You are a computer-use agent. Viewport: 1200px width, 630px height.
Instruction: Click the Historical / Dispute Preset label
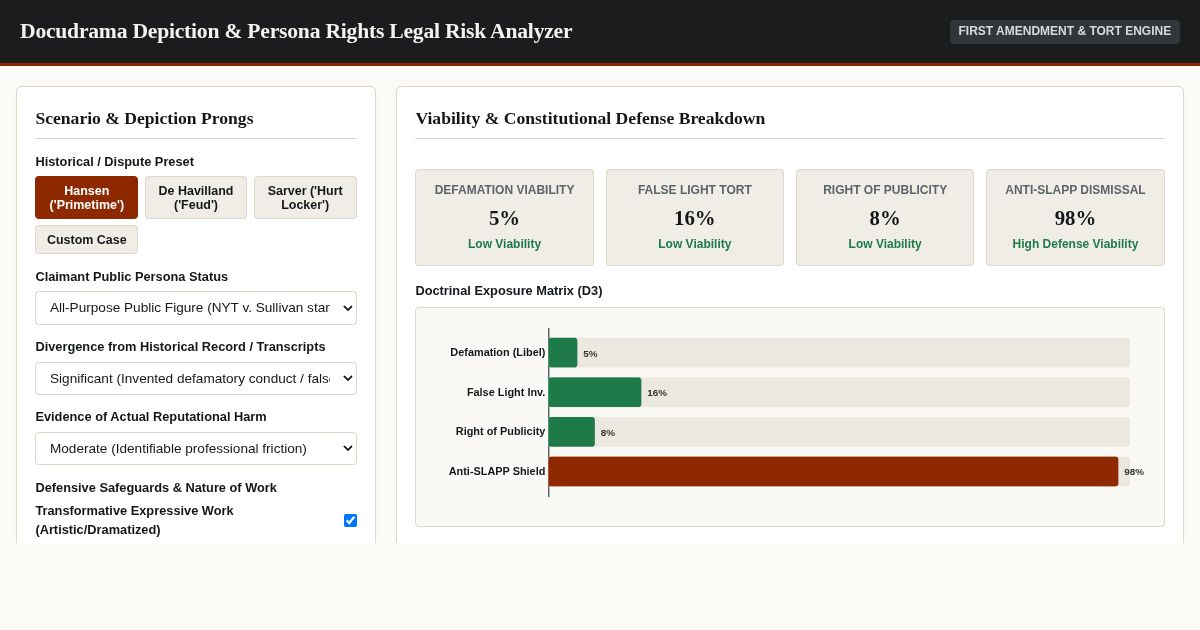115,161
